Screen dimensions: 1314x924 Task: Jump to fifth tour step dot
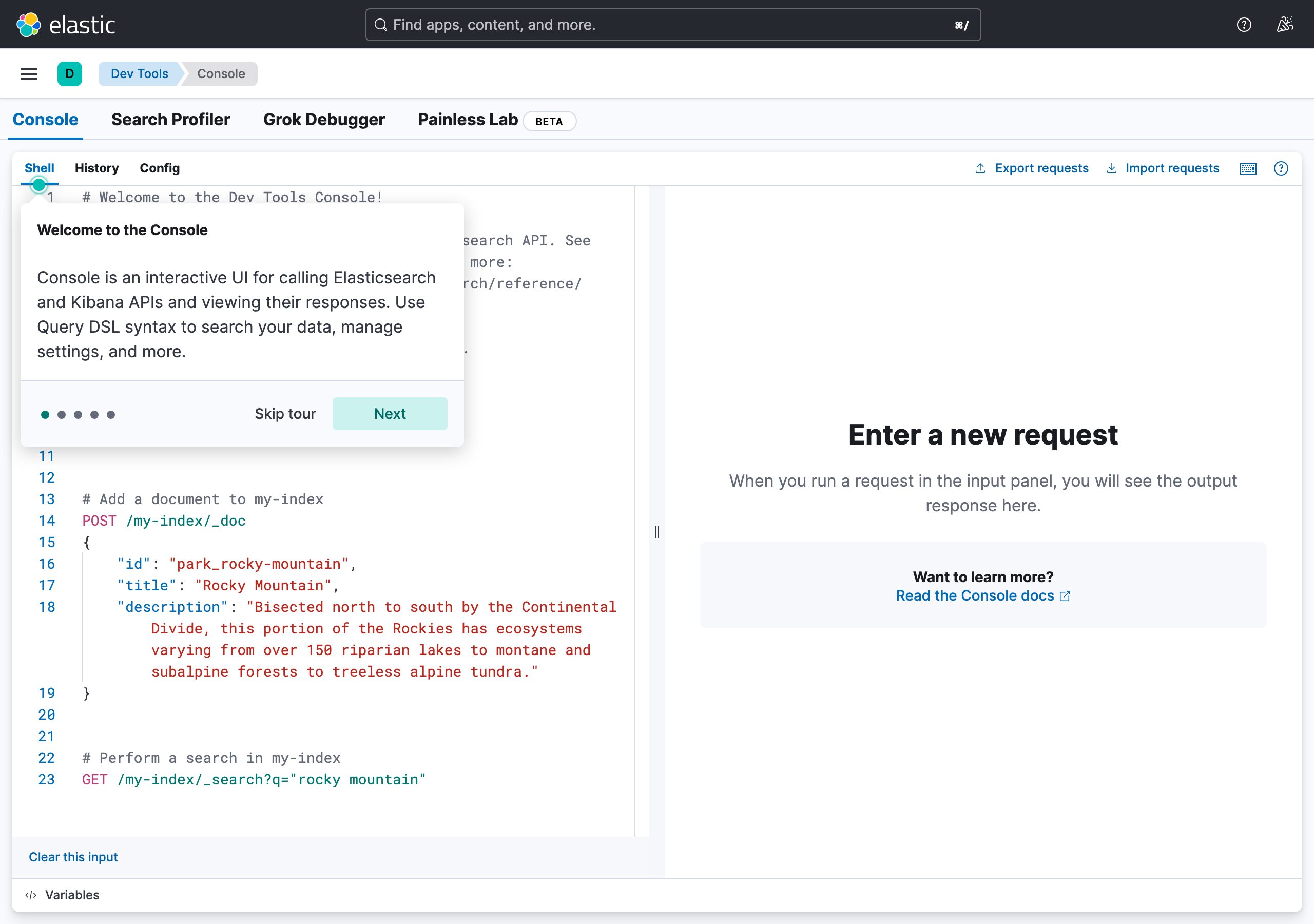111,414
